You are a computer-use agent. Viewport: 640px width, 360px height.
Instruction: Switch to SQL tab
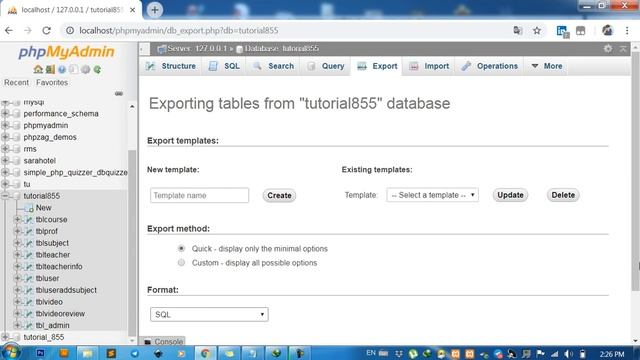point(224,66)
